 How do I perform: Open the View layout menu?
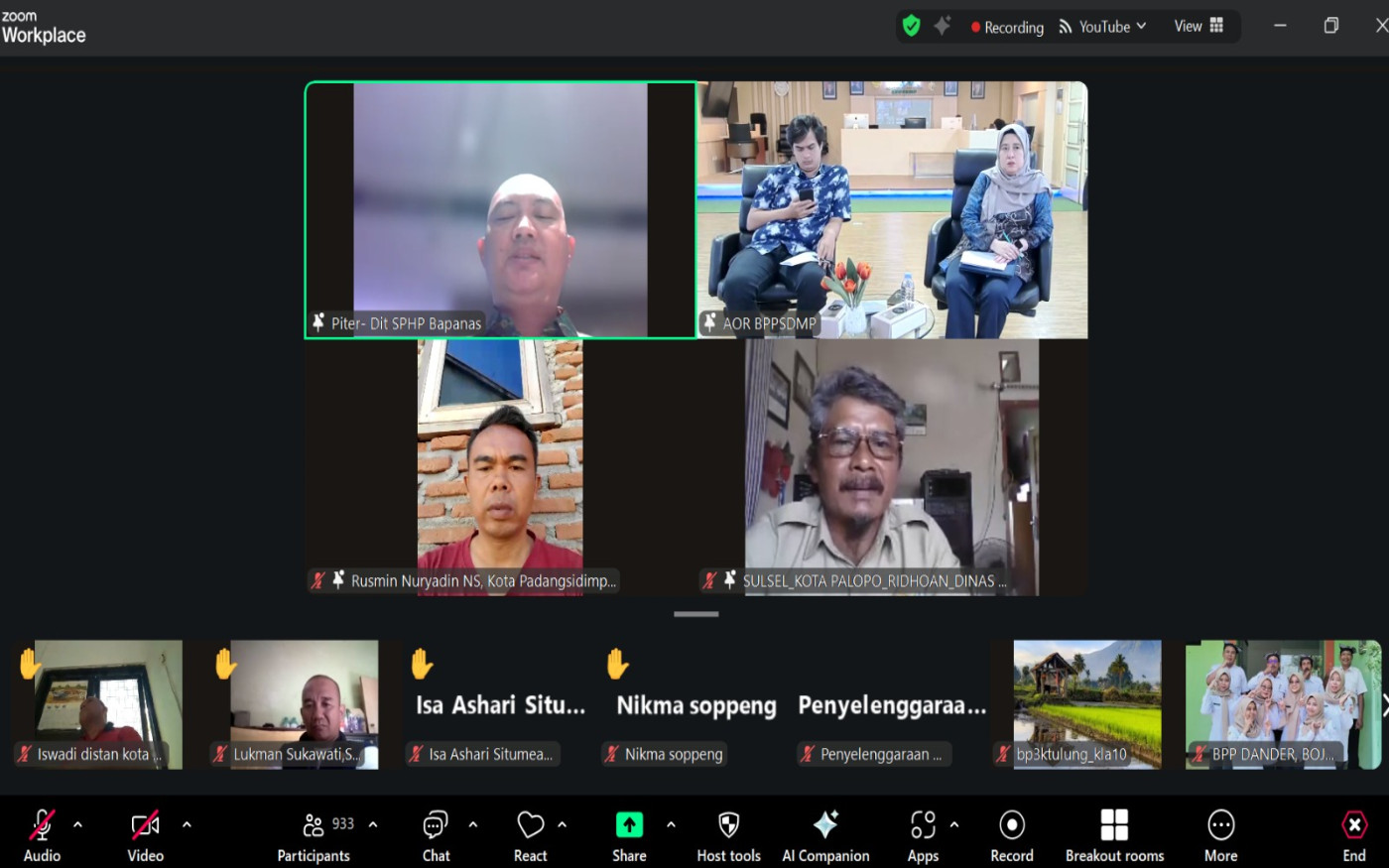1199,26
